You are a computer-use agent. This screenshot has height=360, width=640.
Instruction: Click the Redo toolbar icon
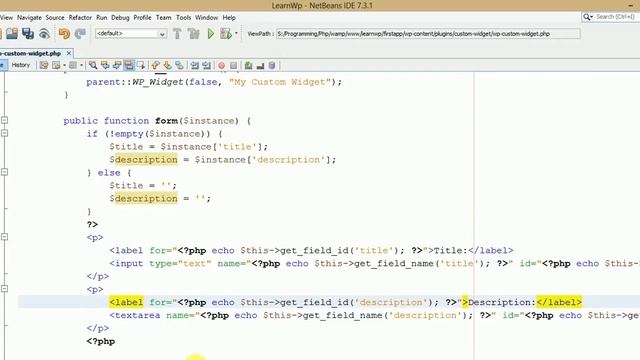coord(80,33)
